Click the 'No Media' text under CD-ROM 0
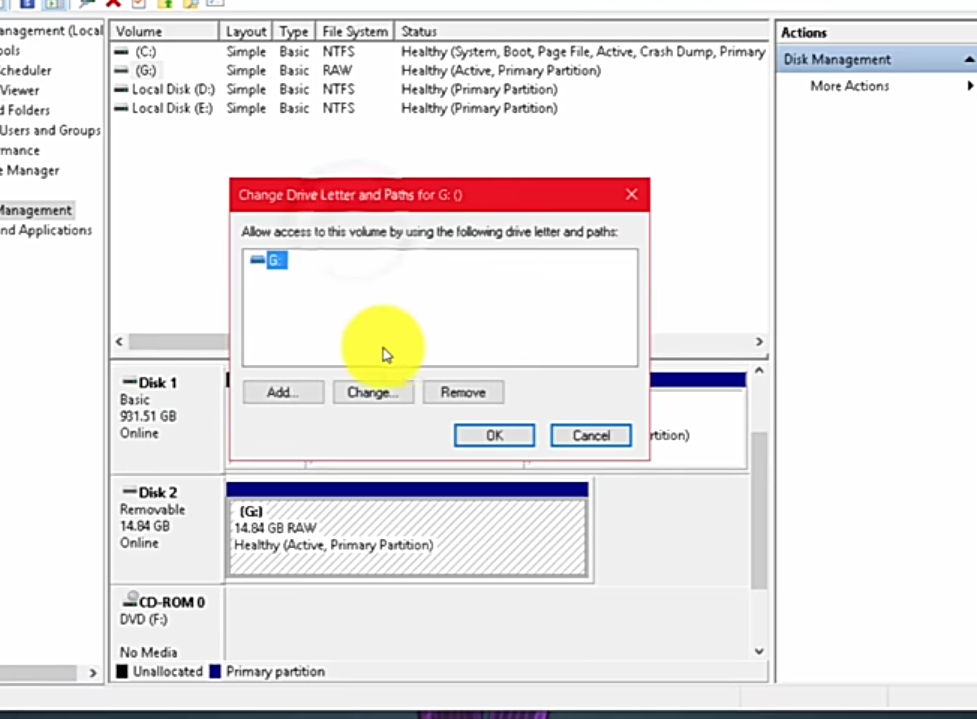 point(148,652)
